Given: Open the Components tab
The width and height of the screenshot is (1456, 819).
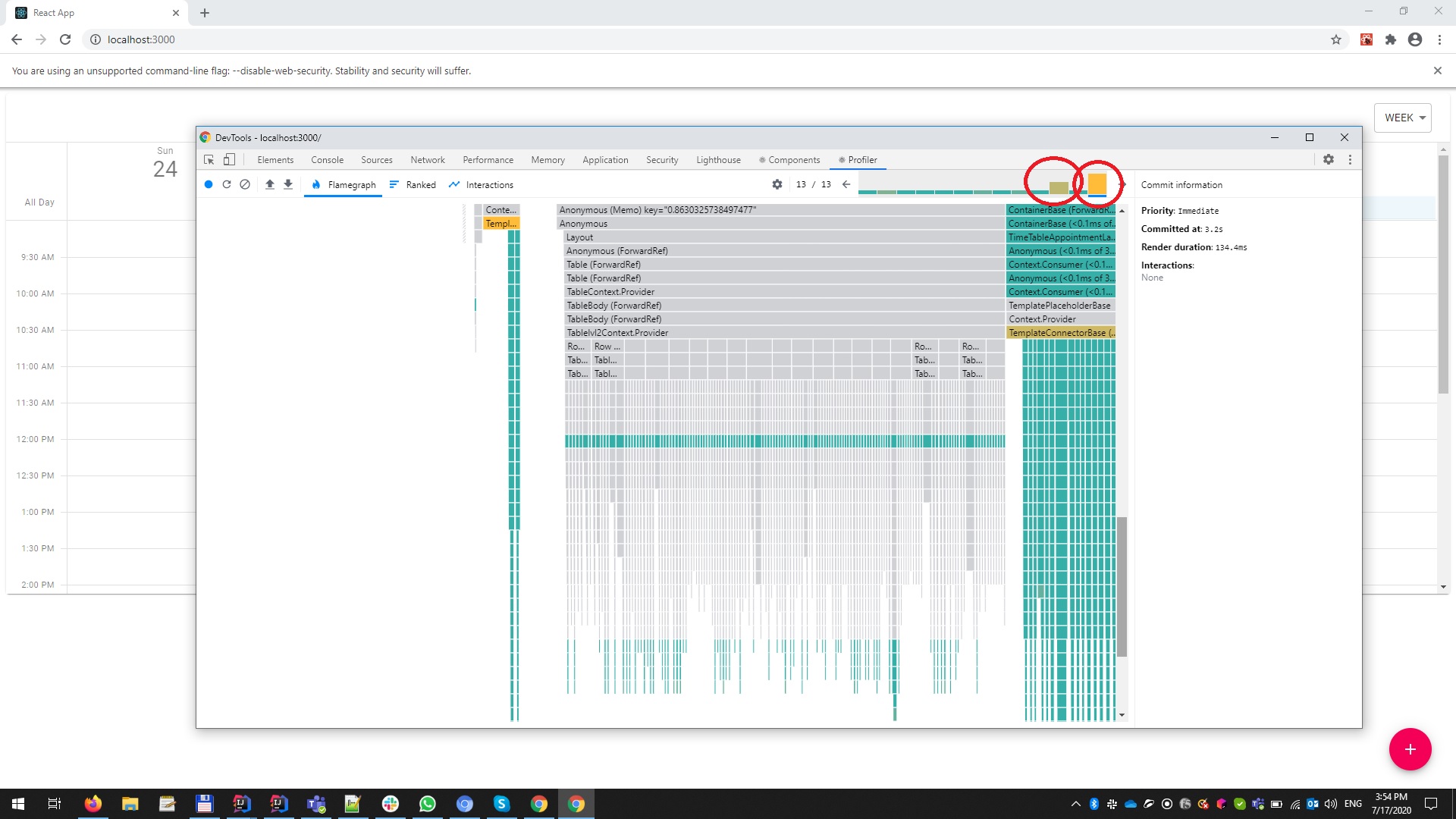Looking at the screenshot, I should click(x=790, y=160).
